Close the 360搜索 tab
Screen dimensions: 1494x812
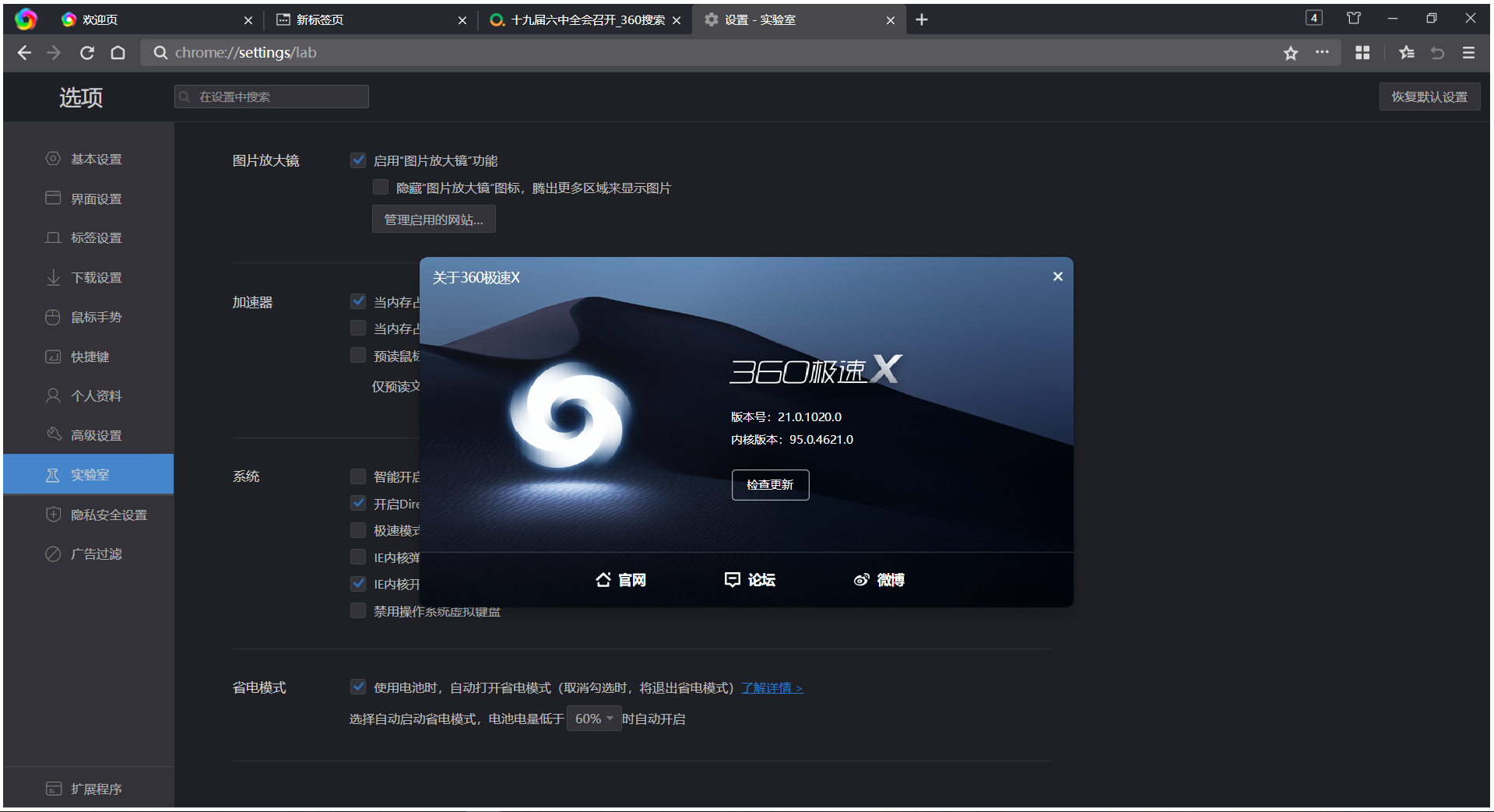tap(677, 20)
